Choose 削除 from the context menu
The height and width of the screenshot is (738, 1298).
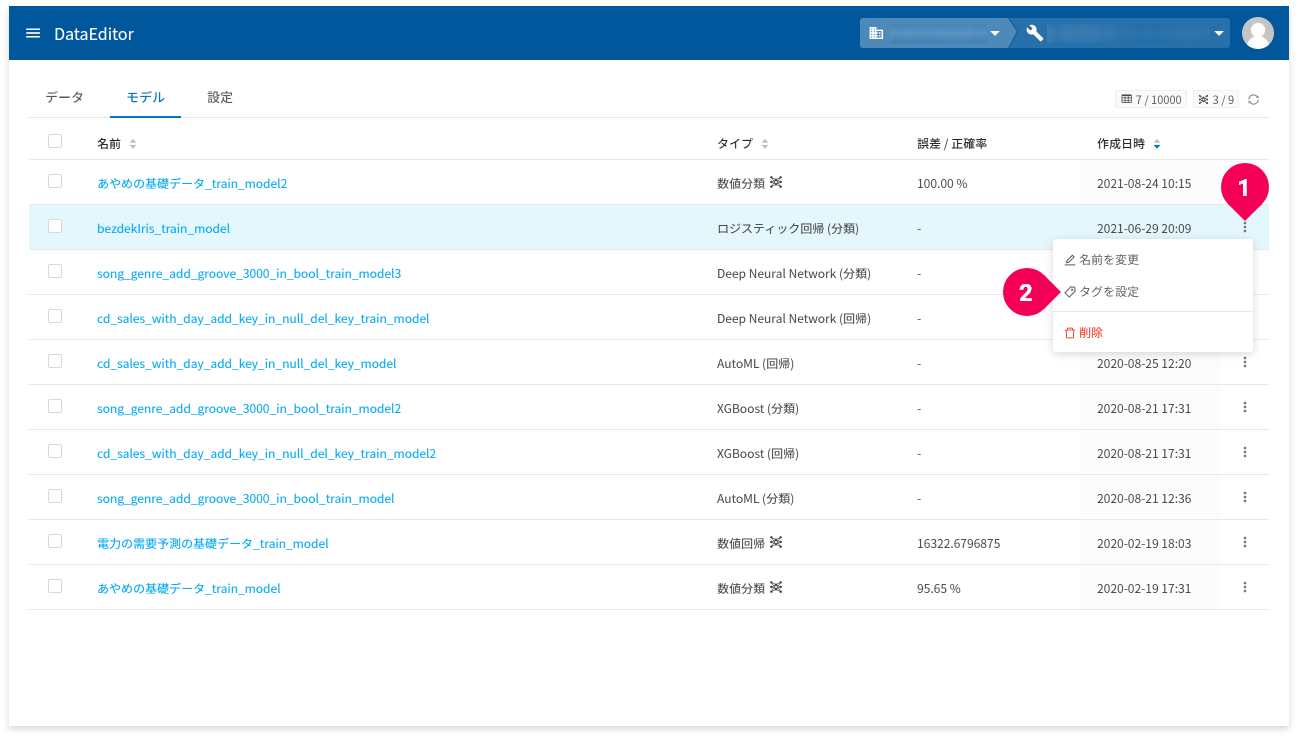point(1152,333)
